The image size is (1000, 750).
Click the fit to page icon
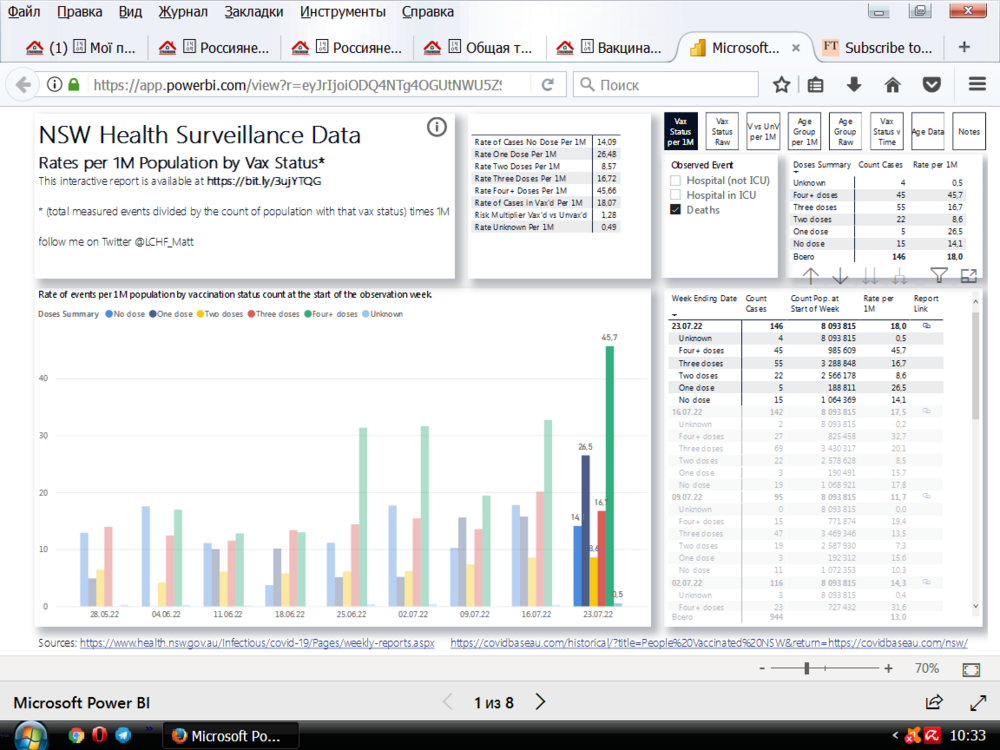(971, 668)
